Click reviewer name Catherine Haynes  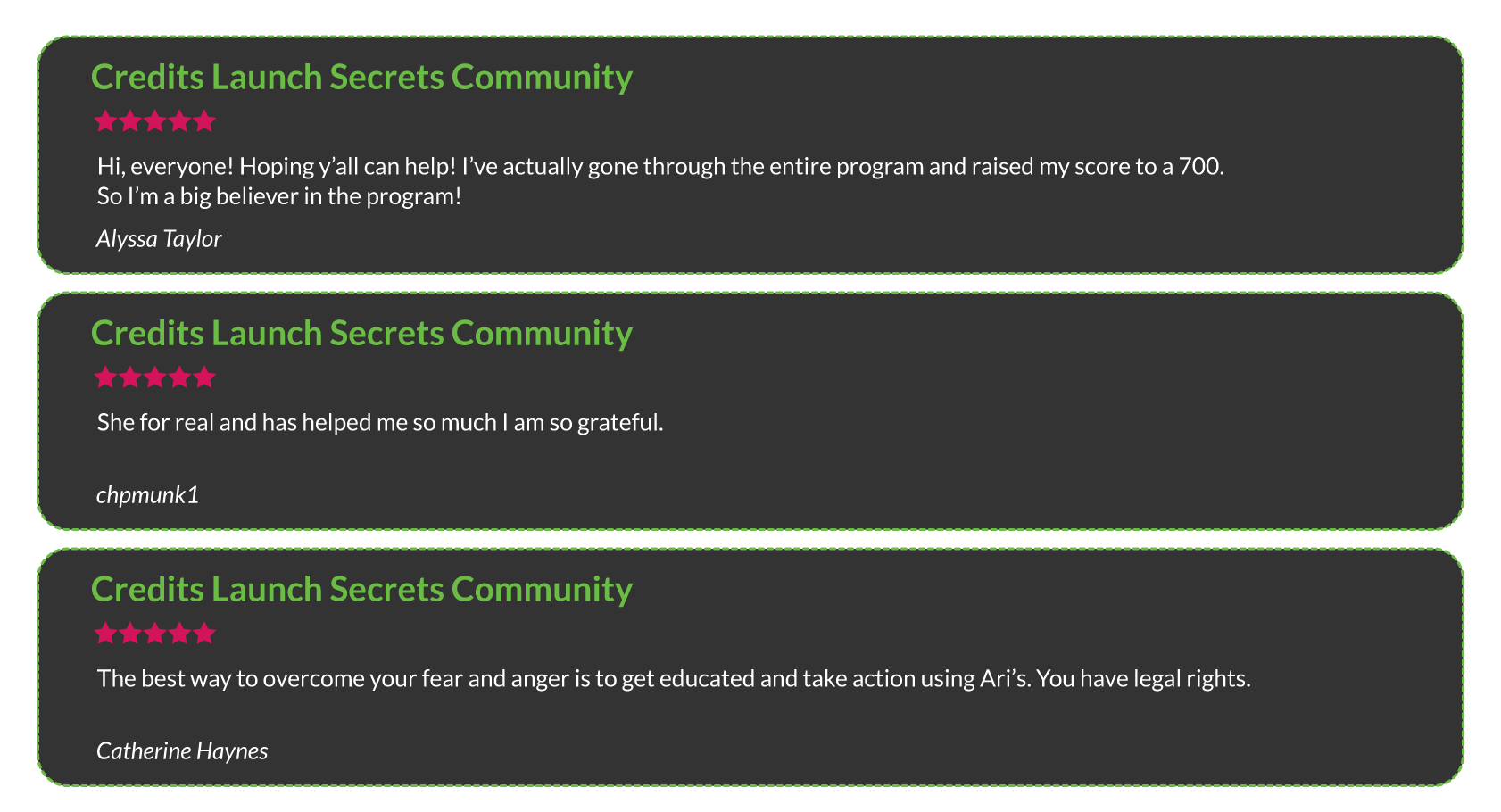pyautogui.click(x=182, y=751)
